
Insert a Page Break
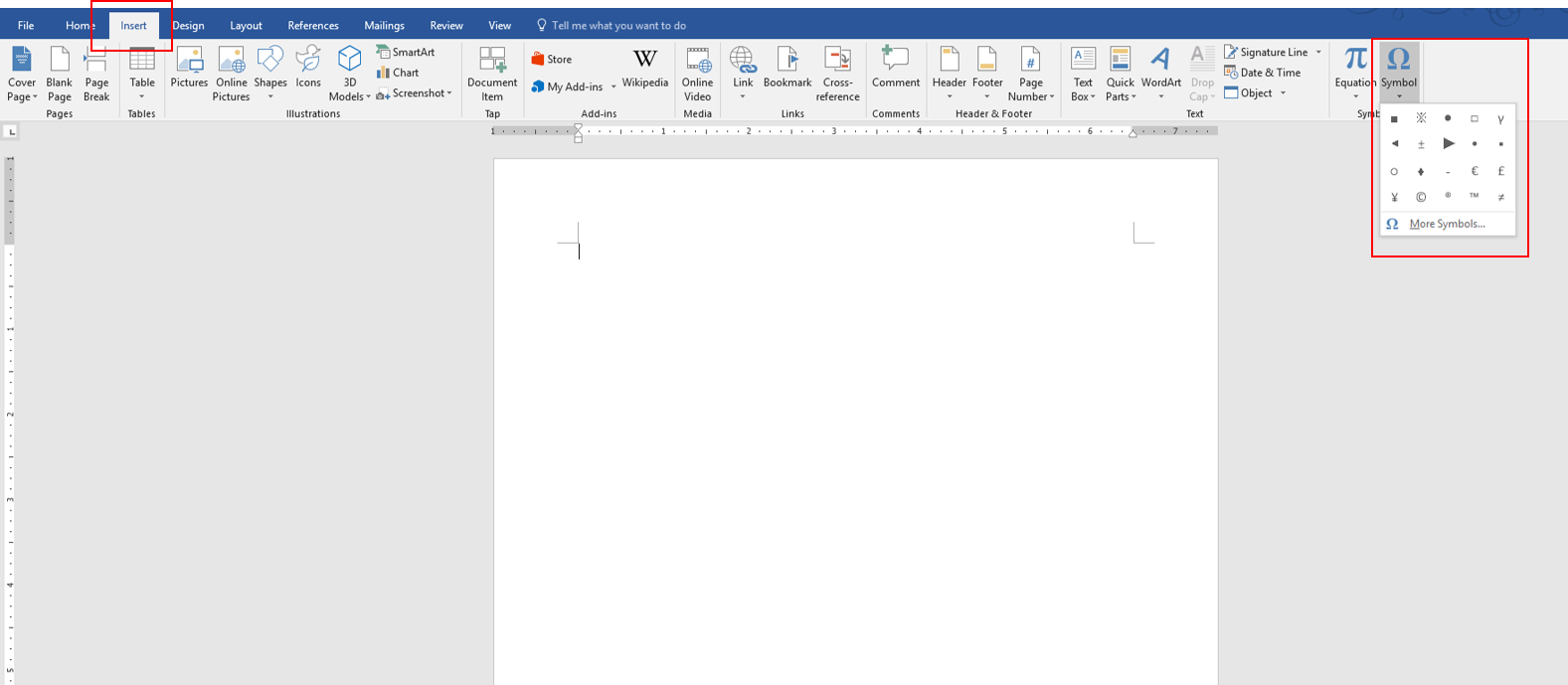[96, 74]
